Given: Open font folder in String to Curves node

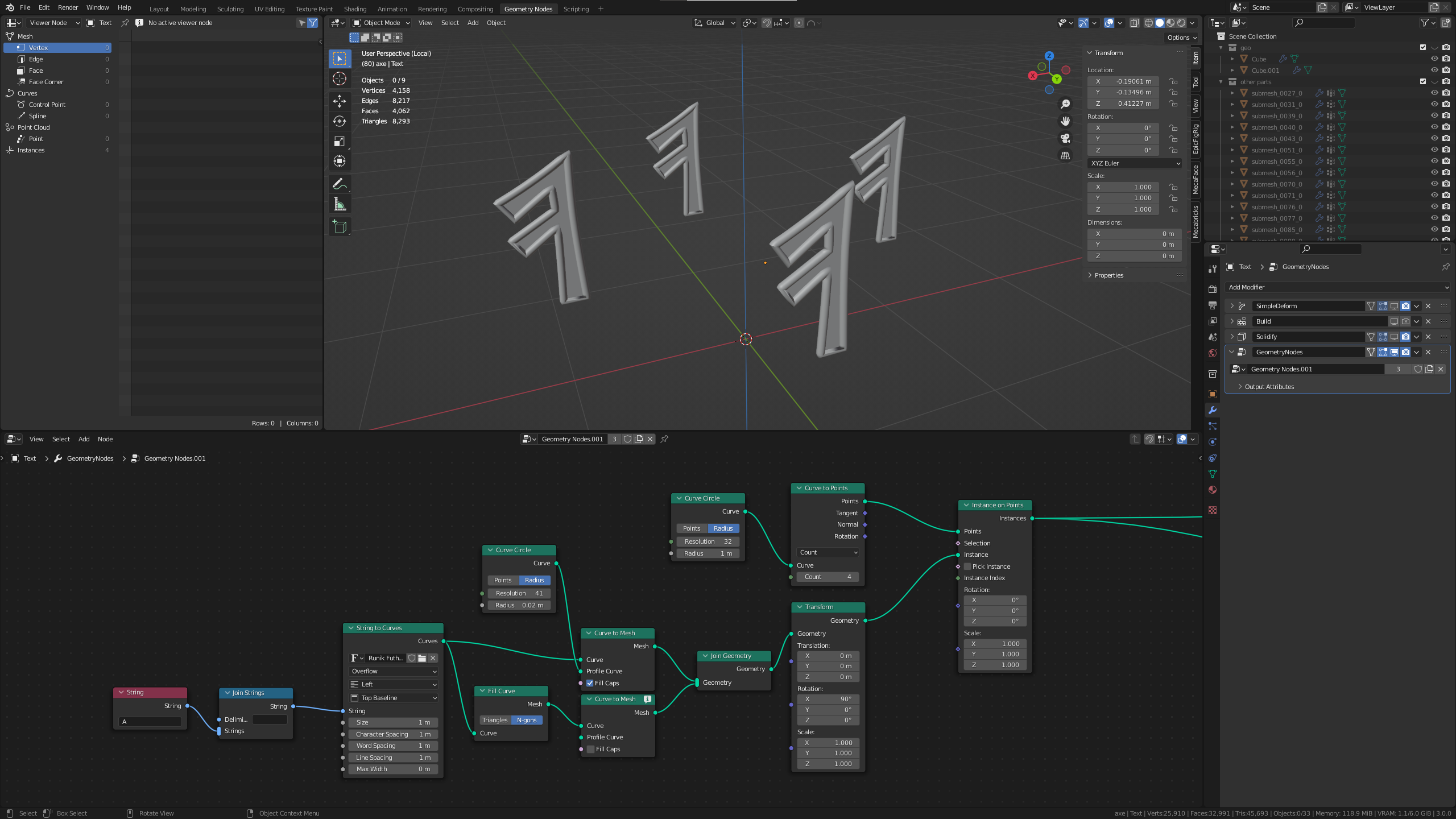Looking at the screenshot, I should coord(422,658).
